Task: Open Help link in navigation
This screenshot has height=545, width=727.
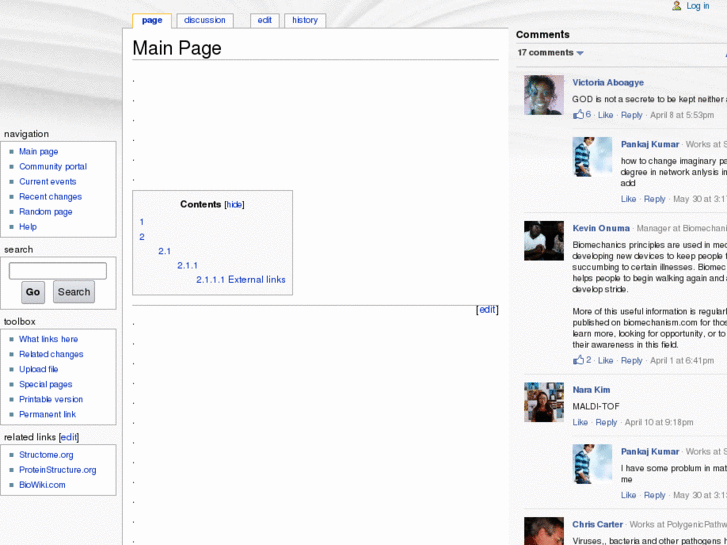Action: tap(28, 227)
